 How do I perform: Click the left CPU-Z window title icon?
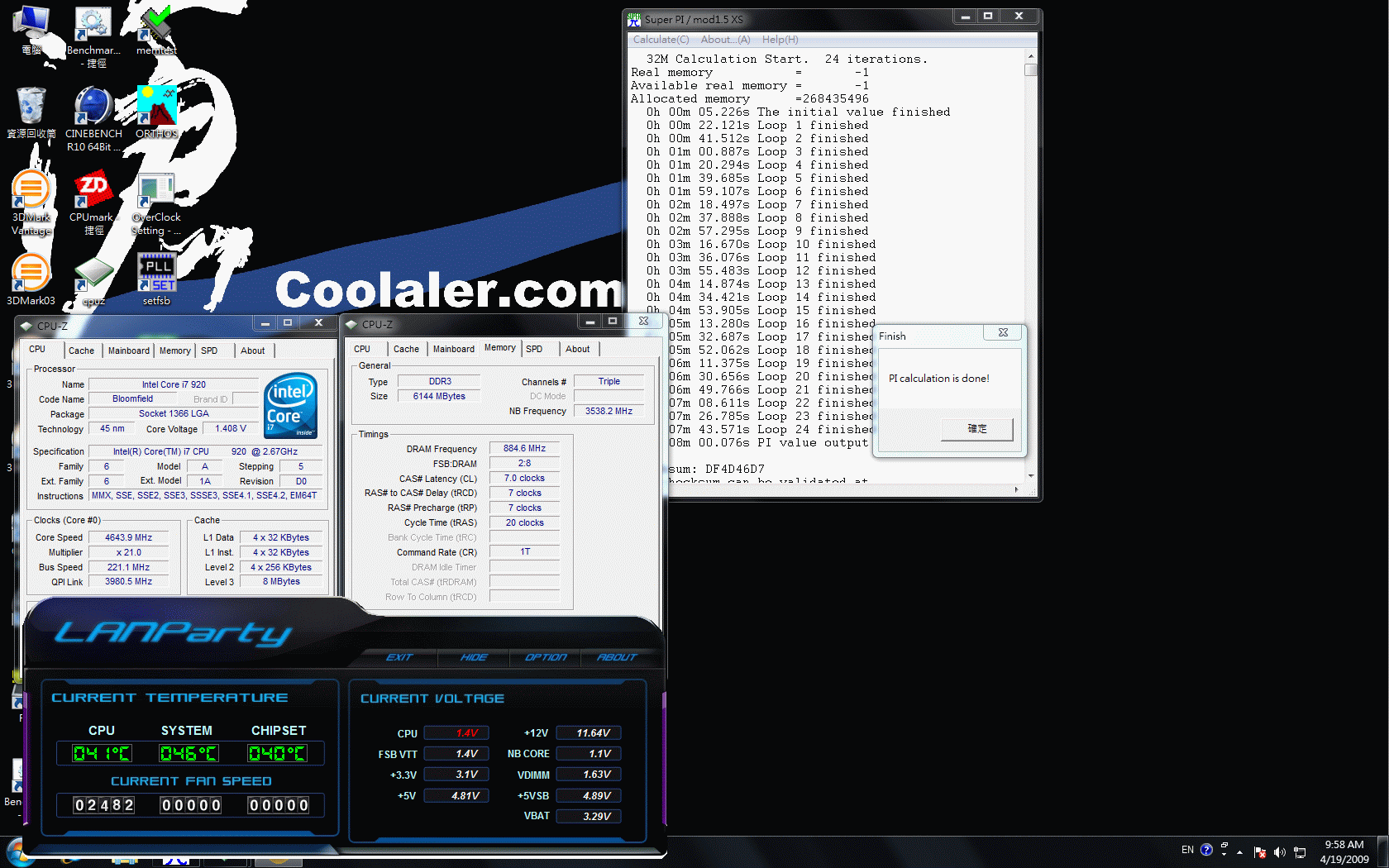[x=26, y=326]
